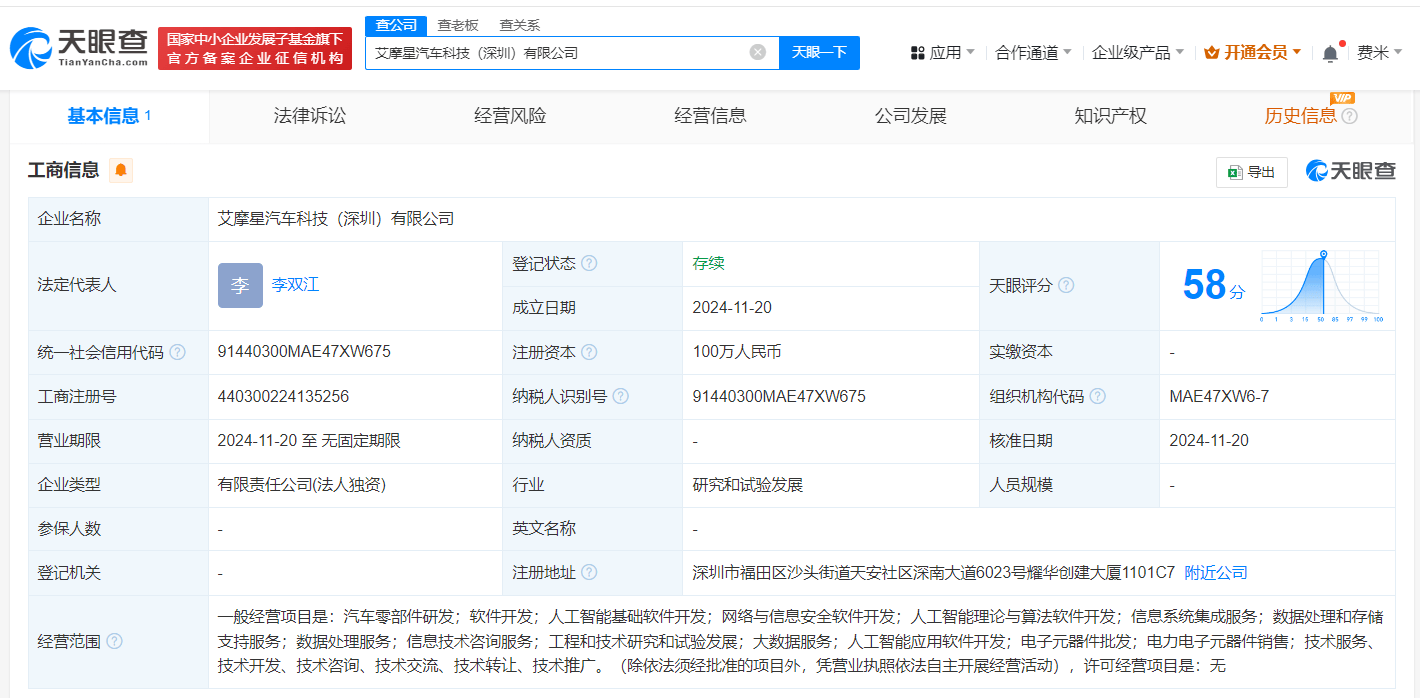The image size is (1420, 698).
Task: Click the bell icon beside 工商信息
Action: 119,170
